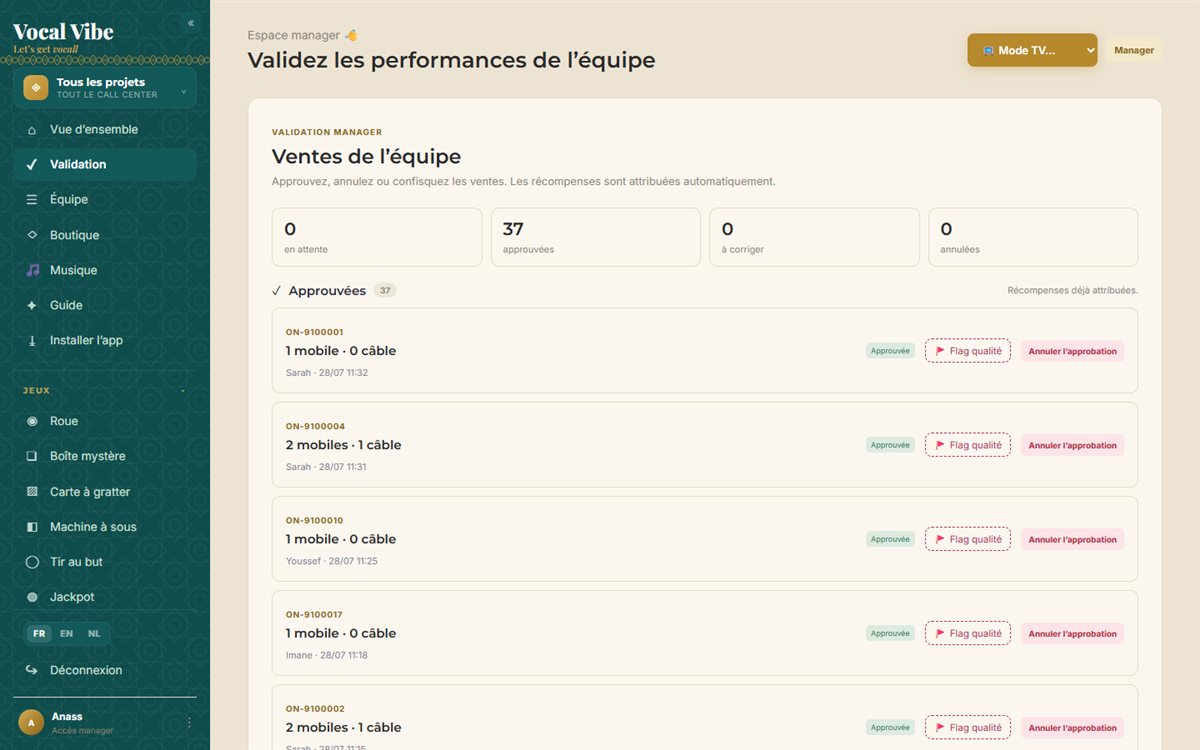This screenshot has height=750, width=1200.
Task: Click the Approuvée badge on ON-9100010
Action: [x=890, y=539]
